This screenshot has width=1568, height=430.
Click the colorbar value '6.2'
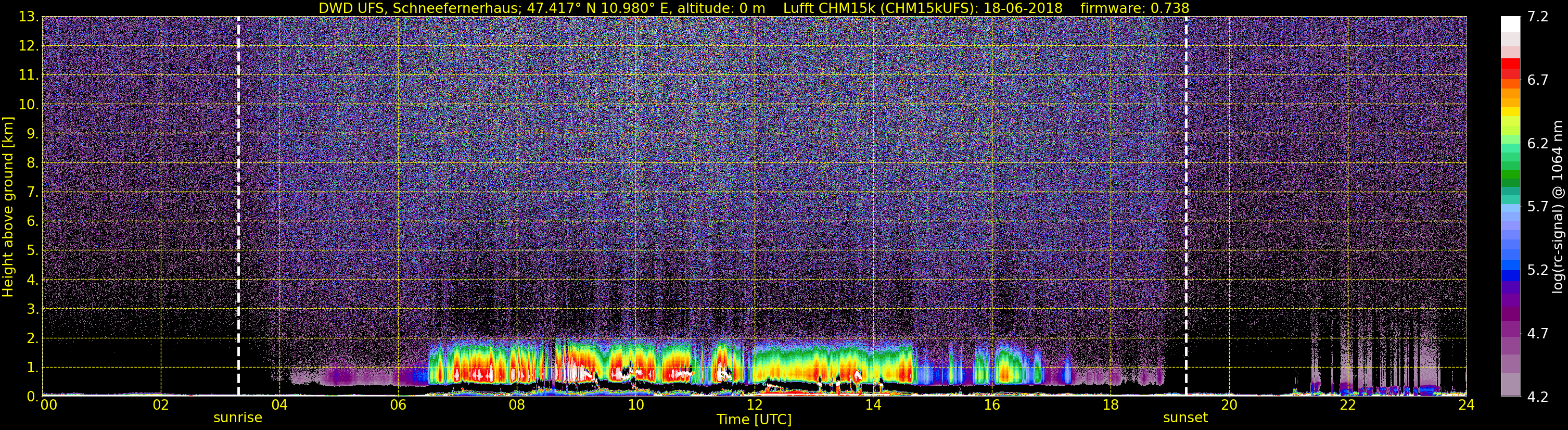[1538, 144]
